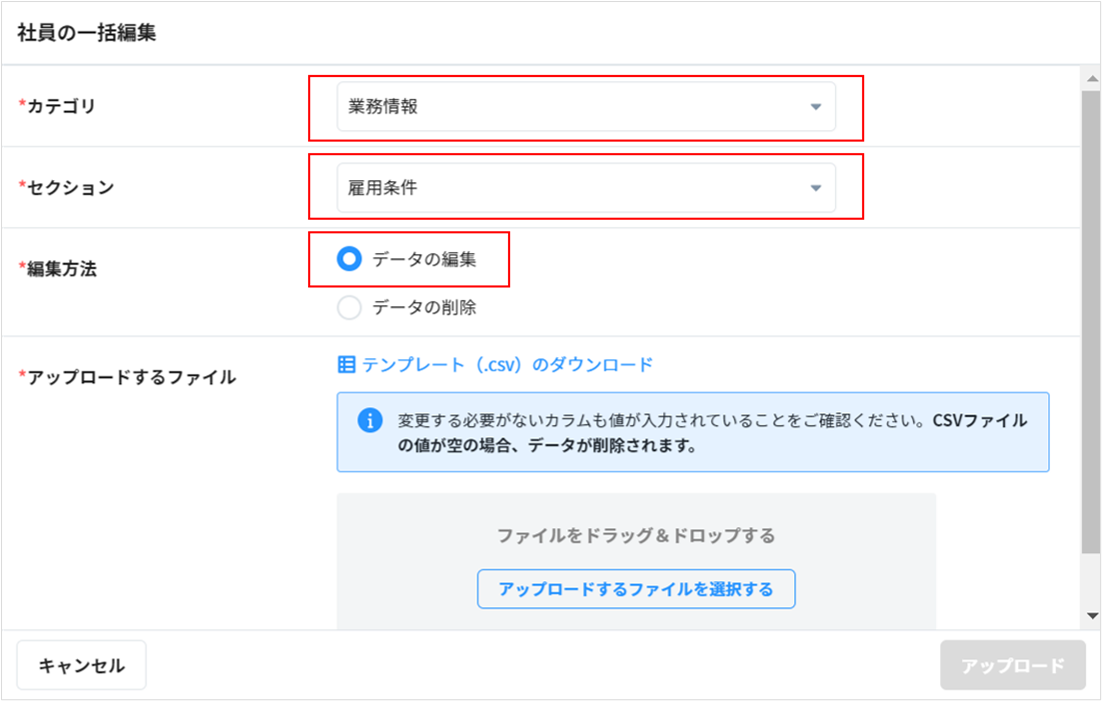
Task: Open the 雇用条件 combo box
Action: (x=570, y=188)
